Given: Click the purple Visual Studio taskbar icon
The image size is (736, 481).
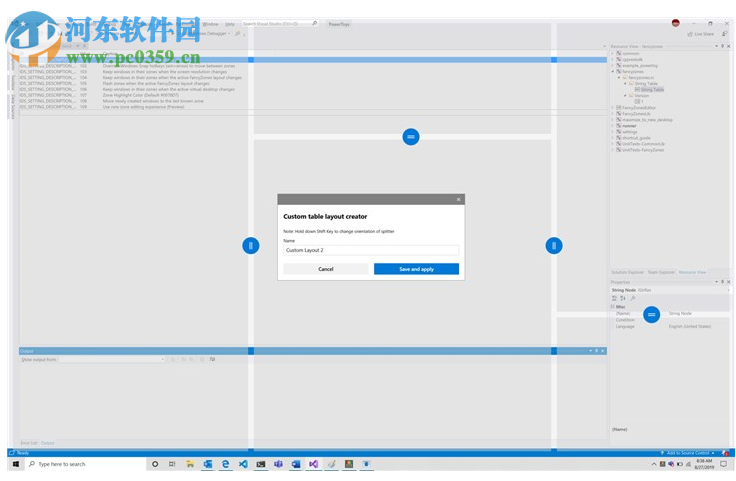Looking at the screenshot, I should (x=313, y=464).
